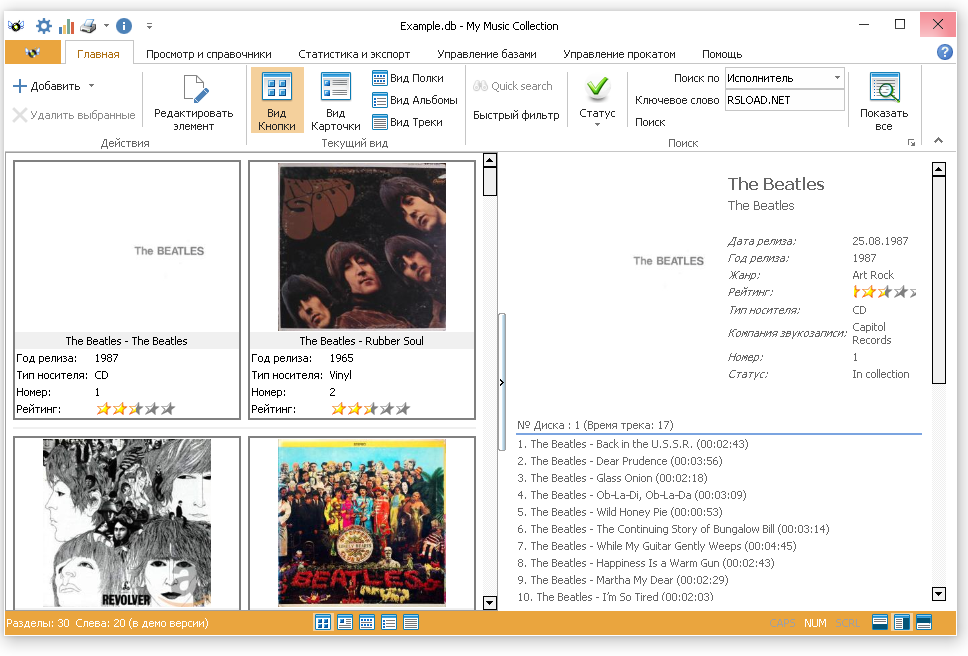Click Показать все icon
968x656 pixels.
point(884,102)
